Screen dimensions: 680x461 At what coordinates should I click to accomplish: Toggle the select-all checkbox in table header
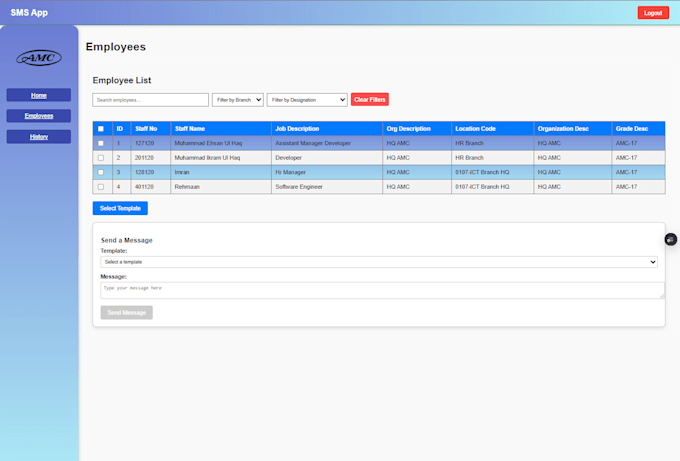[101, 129]
